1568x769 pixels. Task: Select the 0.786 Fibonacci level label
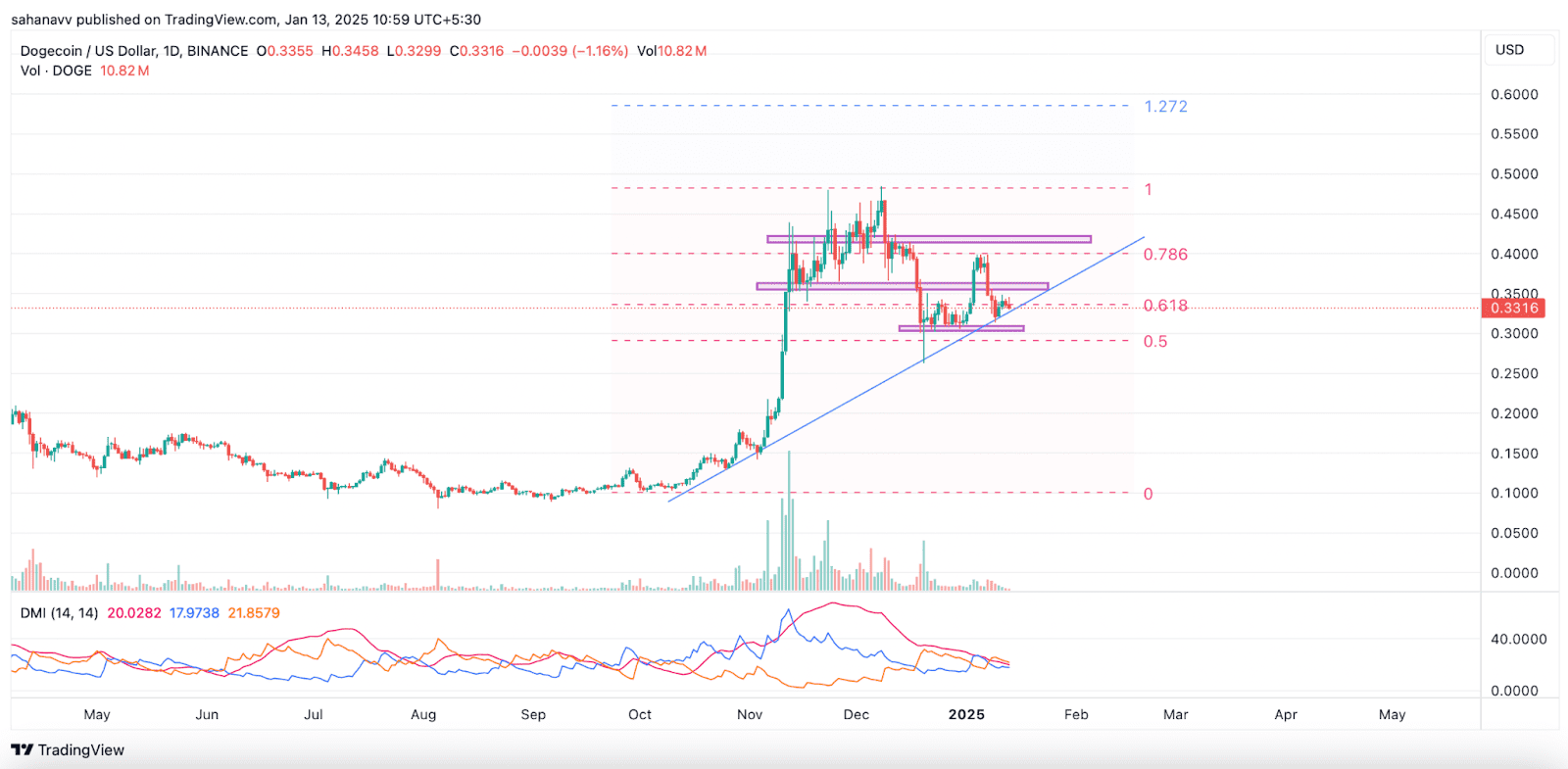pos(1165,254)
